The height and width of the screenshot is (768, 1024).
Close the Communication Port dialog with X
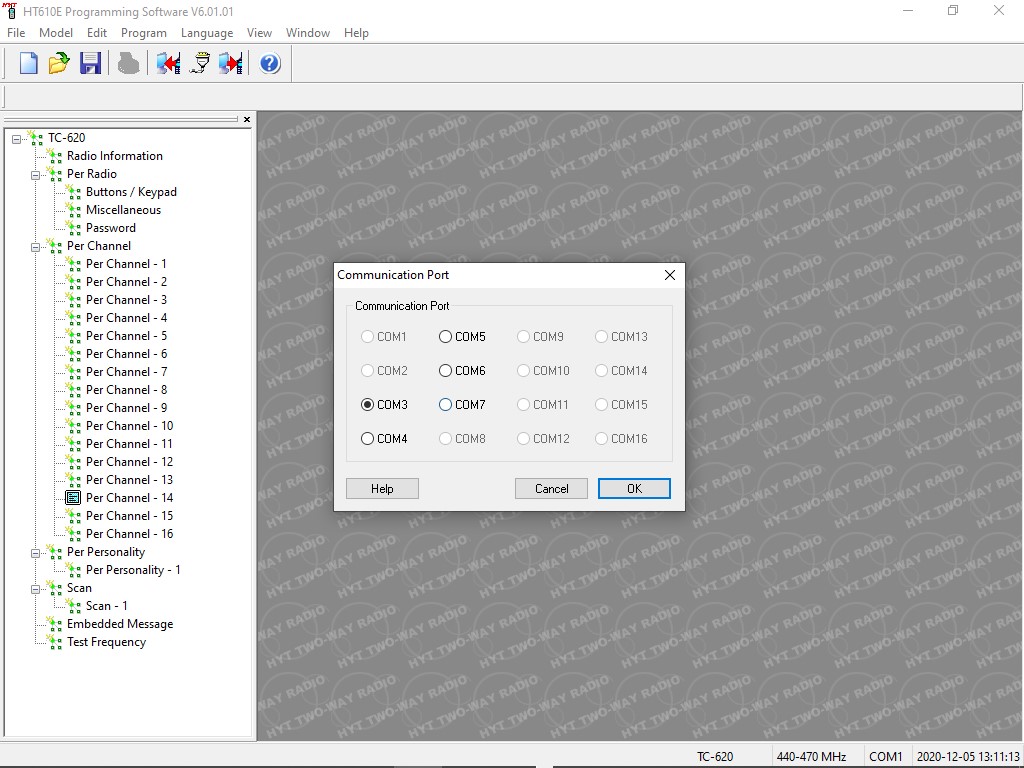(669, 275)
